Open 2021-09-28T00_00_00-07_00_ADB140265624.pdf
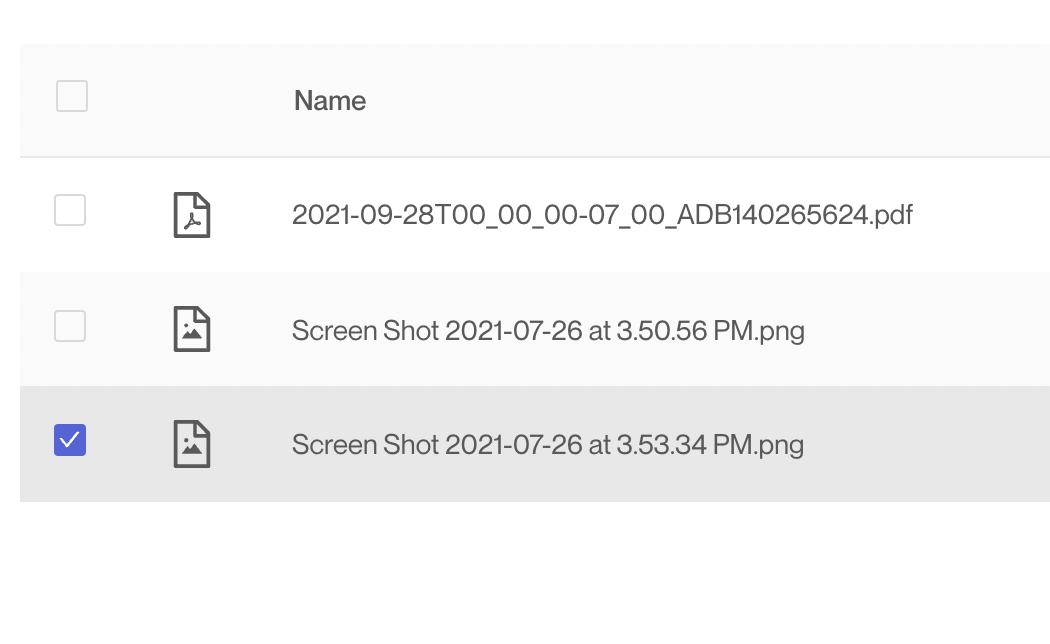Screen dimensions: 1050x644 pos(602,214)
